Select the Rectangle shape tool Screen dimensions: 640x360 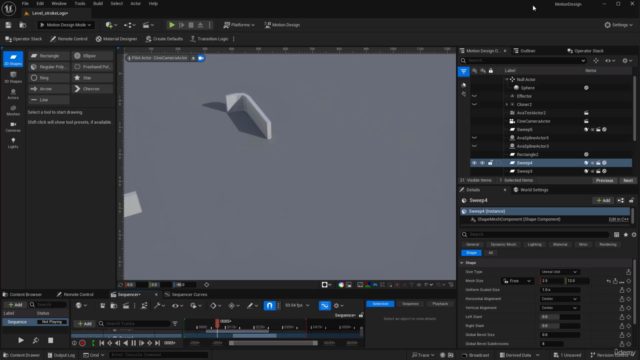coord(49,56)
